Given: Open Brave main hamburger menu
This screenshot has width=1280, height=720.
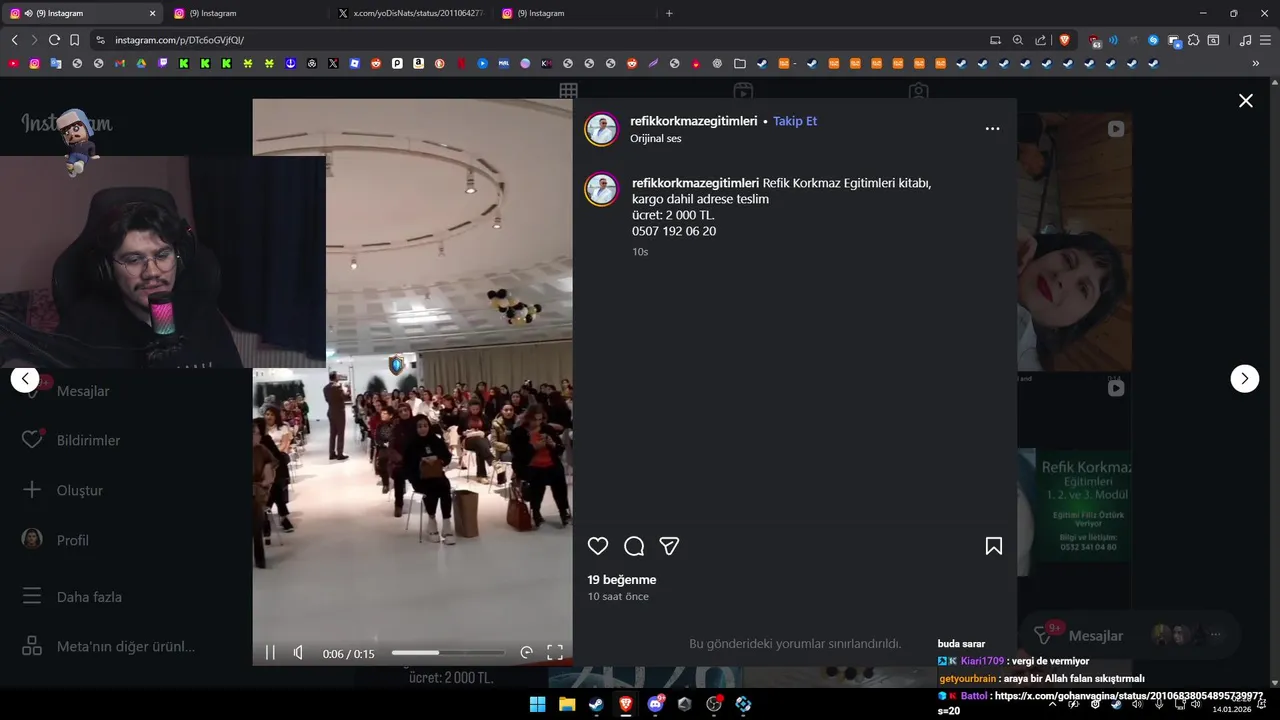Looking at the screenshot, I should coord(1265,40).
